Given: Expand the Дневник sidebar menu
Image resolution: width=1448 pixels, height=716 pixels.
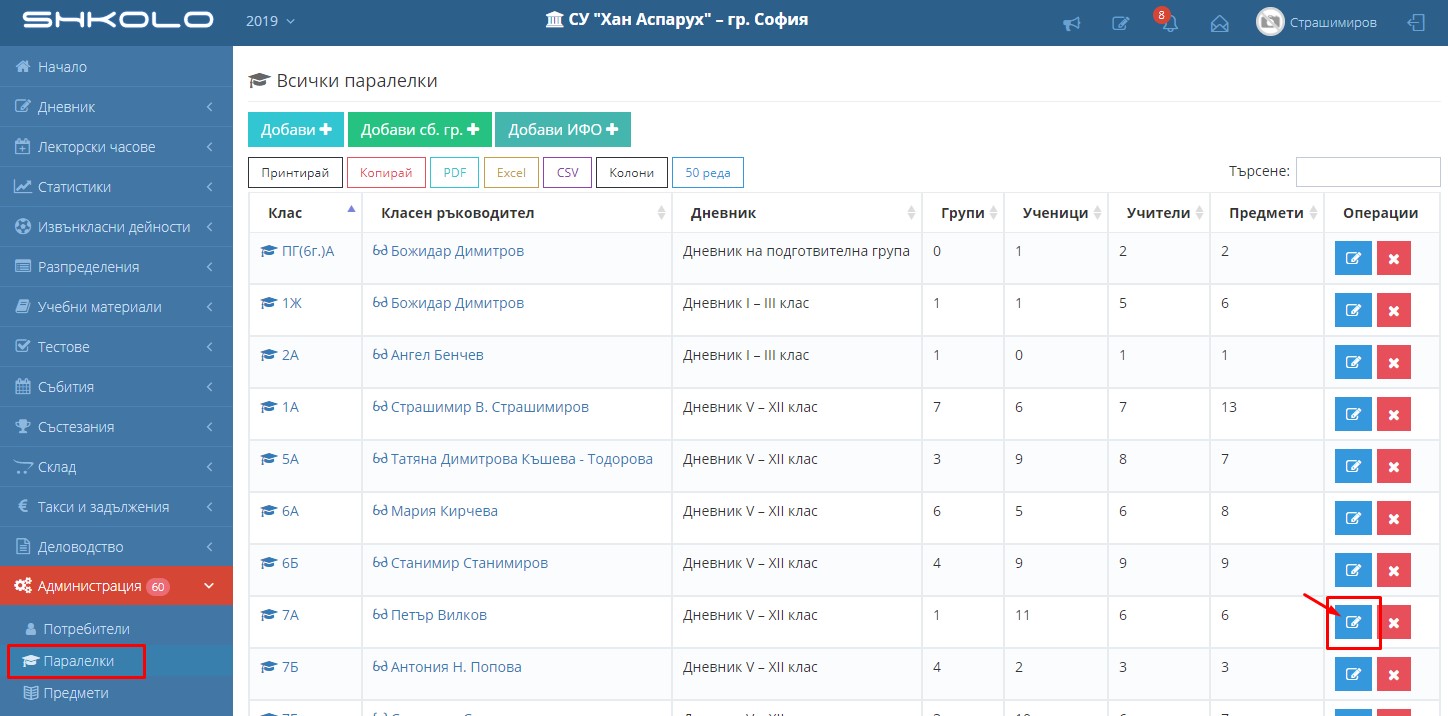Looking at the screenshot, I should 116,107.
